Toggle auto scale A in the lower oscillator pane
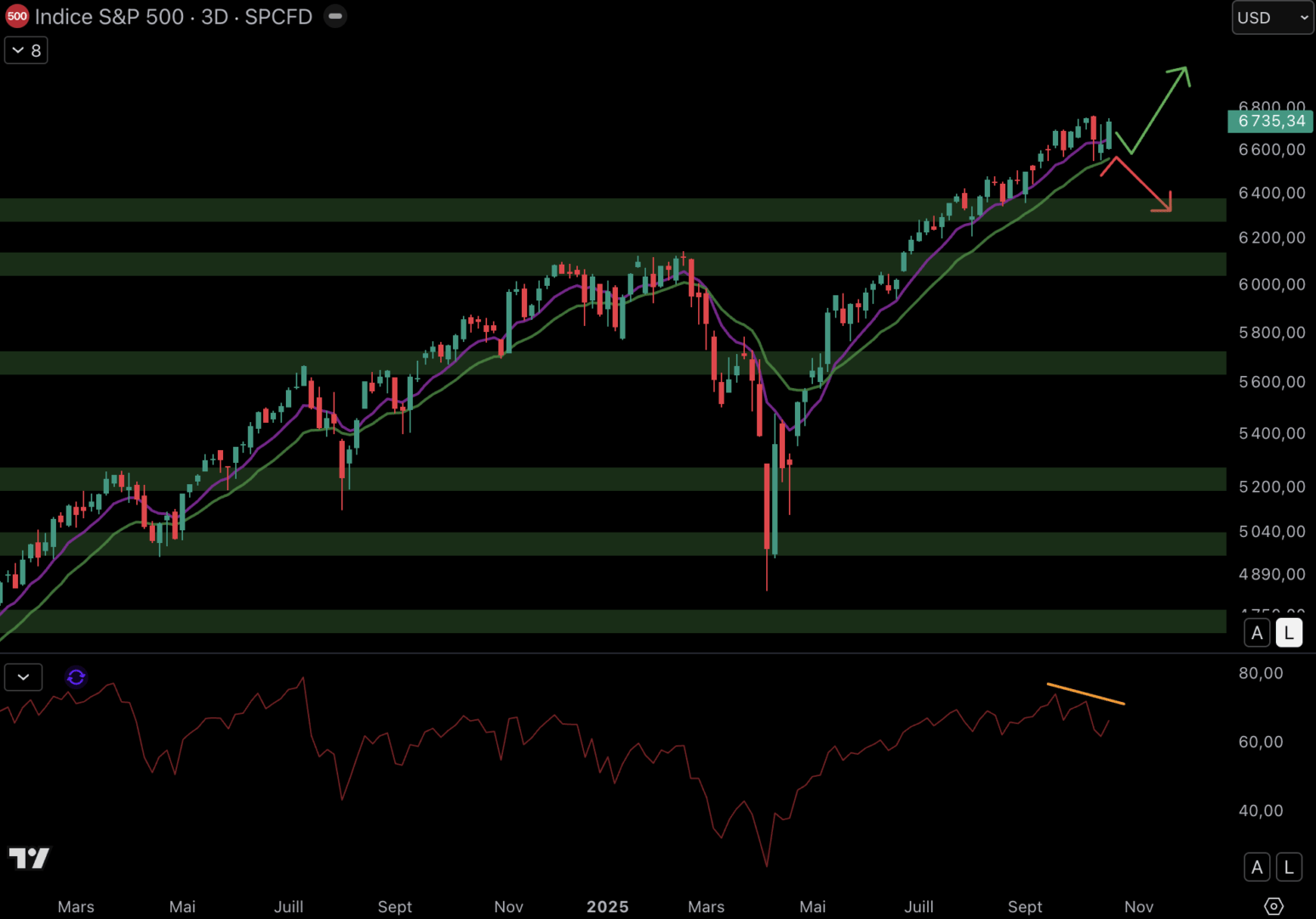 1257,867
